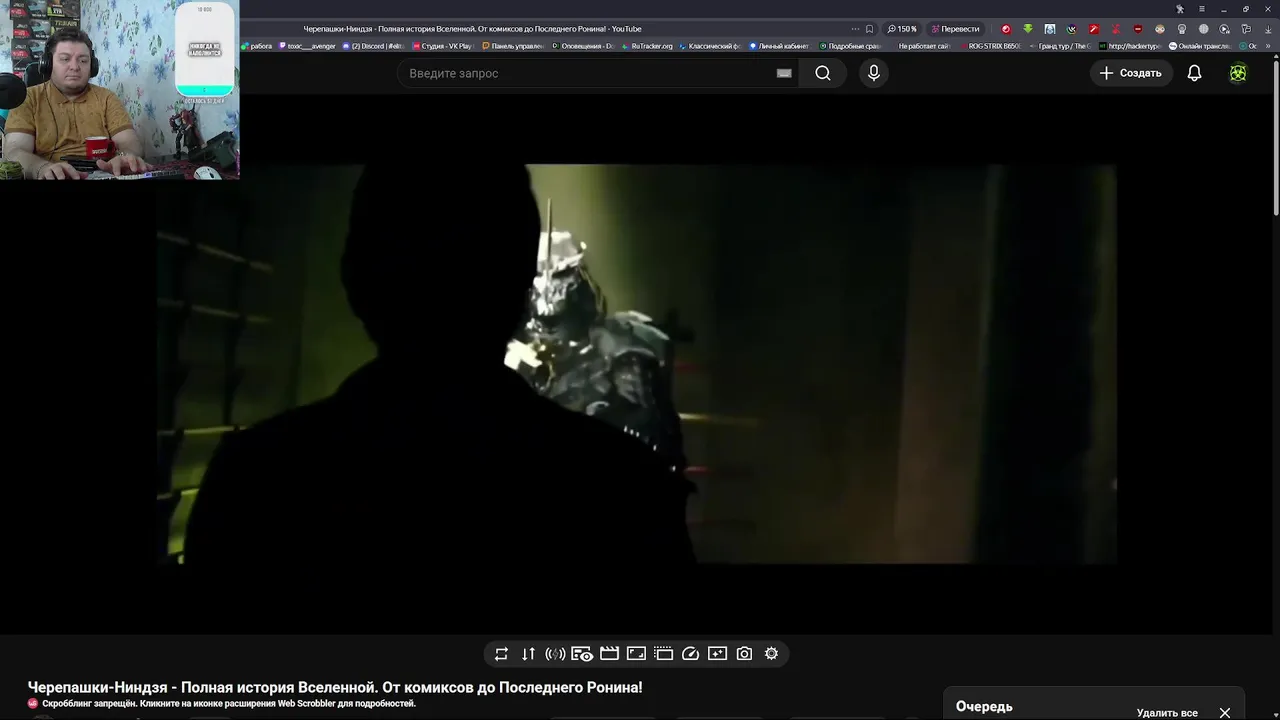This screenshot has height=720, width=1280.
Task: Click Удалить все in the queue
Action: [1167, 713]
